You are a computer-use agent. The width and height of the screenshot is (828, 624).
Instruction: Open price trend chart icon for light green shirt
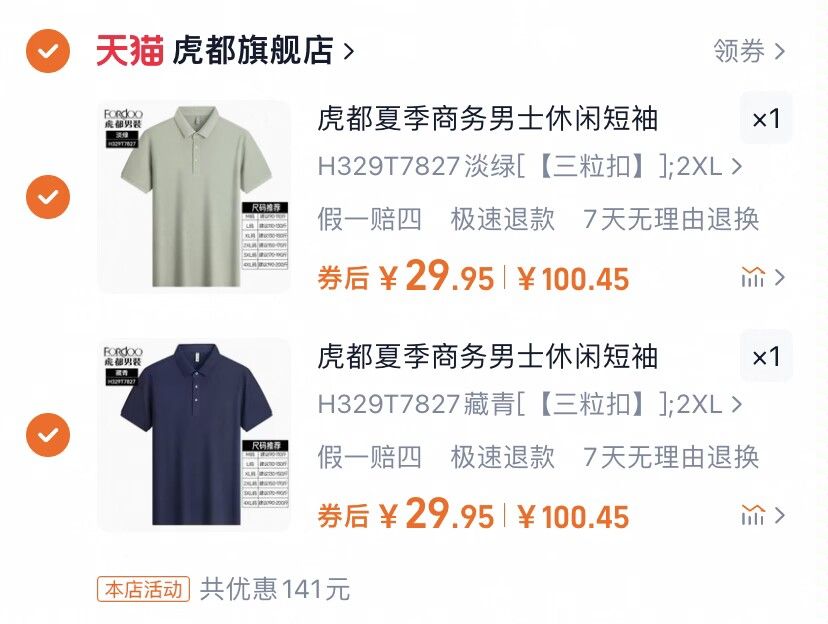[763, 277]
